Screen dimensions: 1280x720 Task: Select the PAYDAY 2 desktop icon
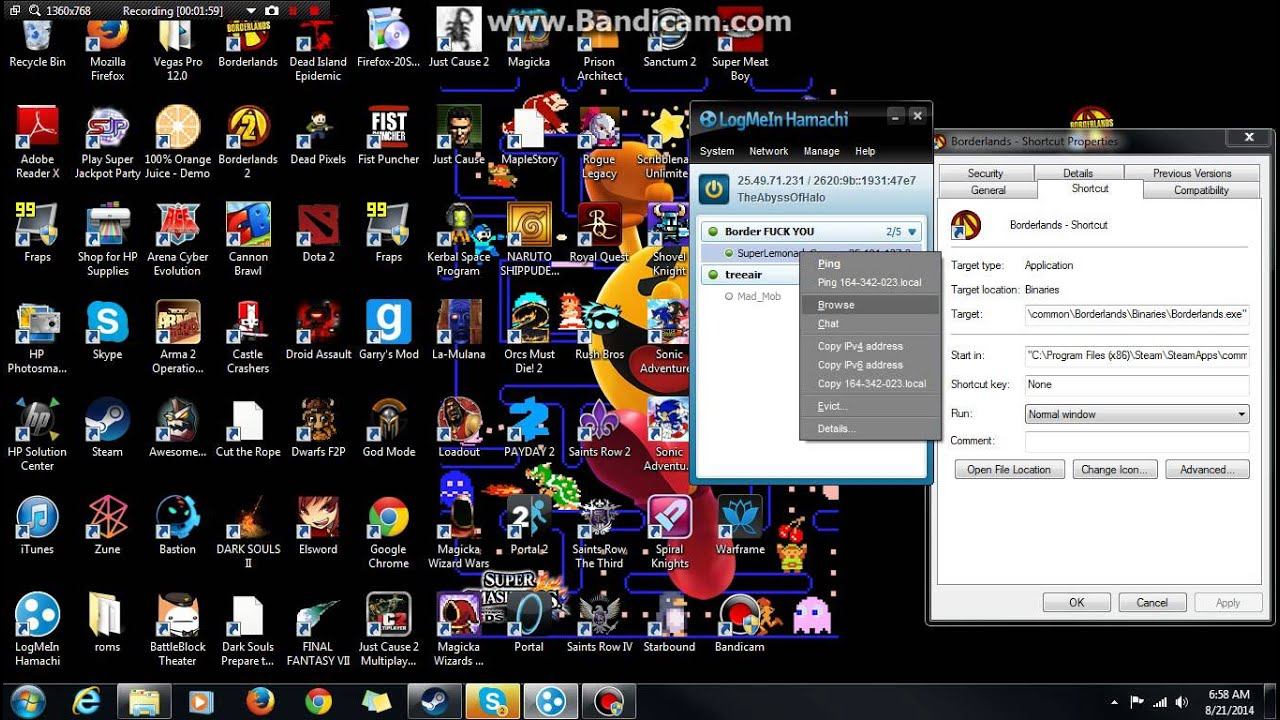point(529,427)
